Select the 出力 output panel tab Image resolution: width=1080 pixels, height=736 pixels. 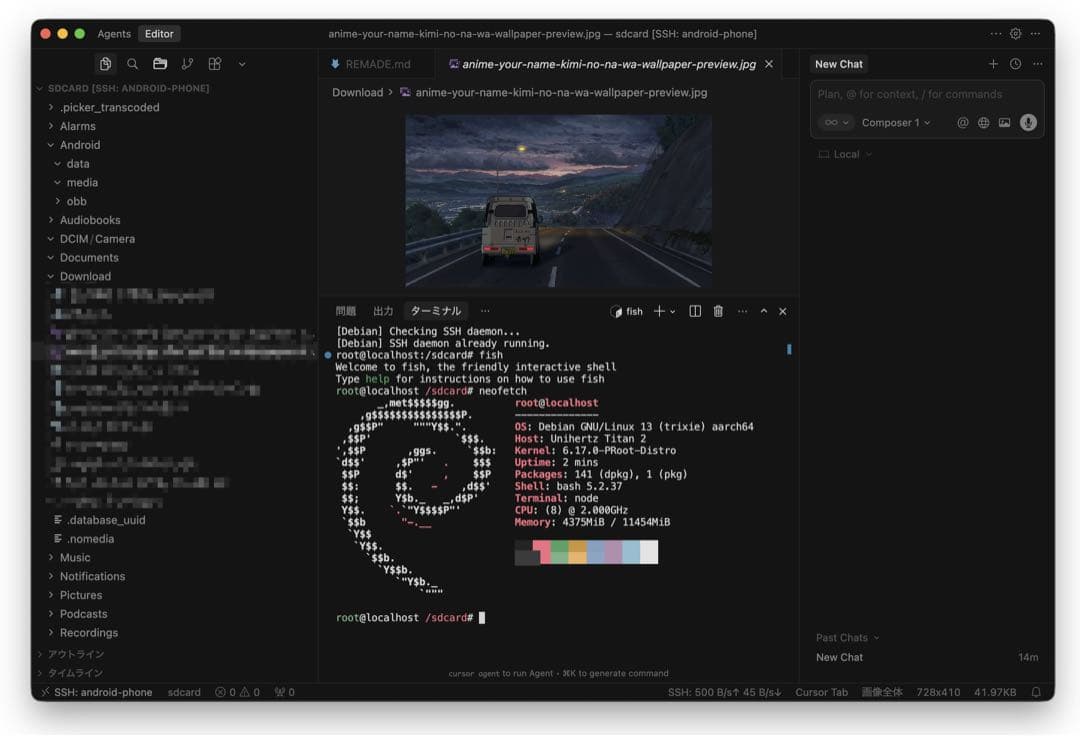click(x=383, y=312)
